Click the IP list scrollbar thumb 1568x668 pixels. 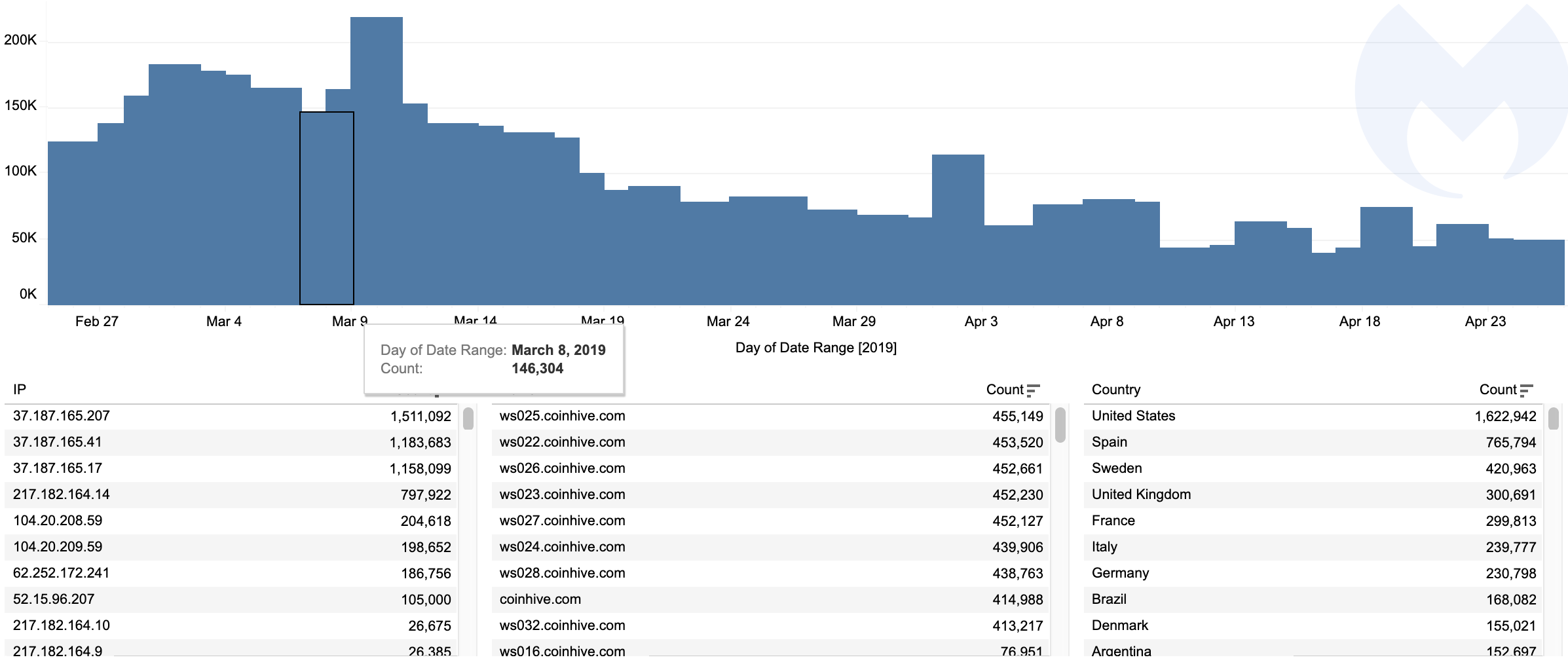pyautogui.click(x=468, y=418)
